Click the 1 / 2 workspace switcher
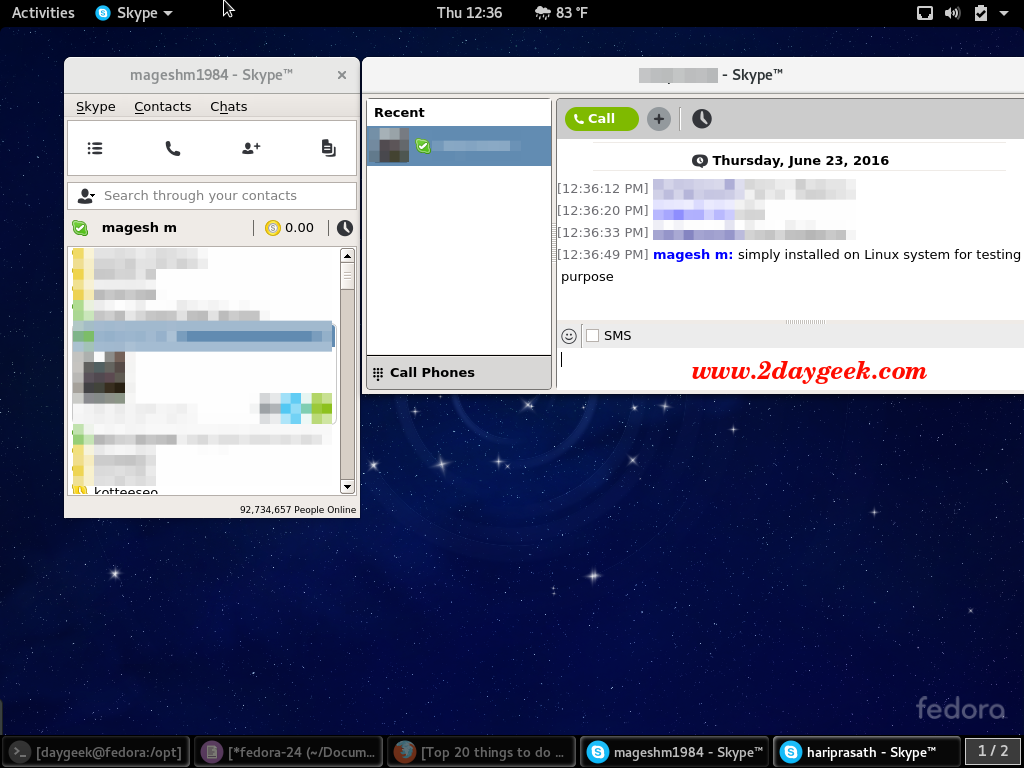The height and width of the screenshot is (768, 1024). tap(993, 752)
